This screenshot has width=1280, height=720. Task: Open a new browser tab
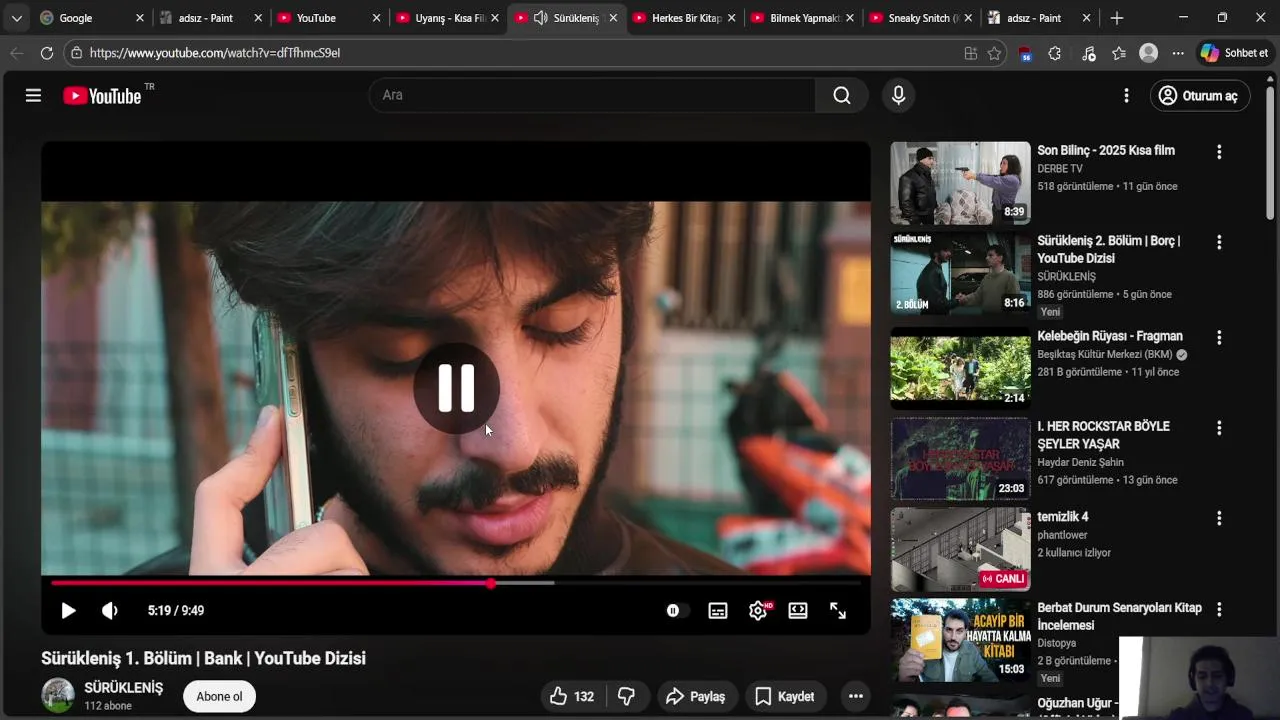pyautogui.click(x=1117, y=18)
